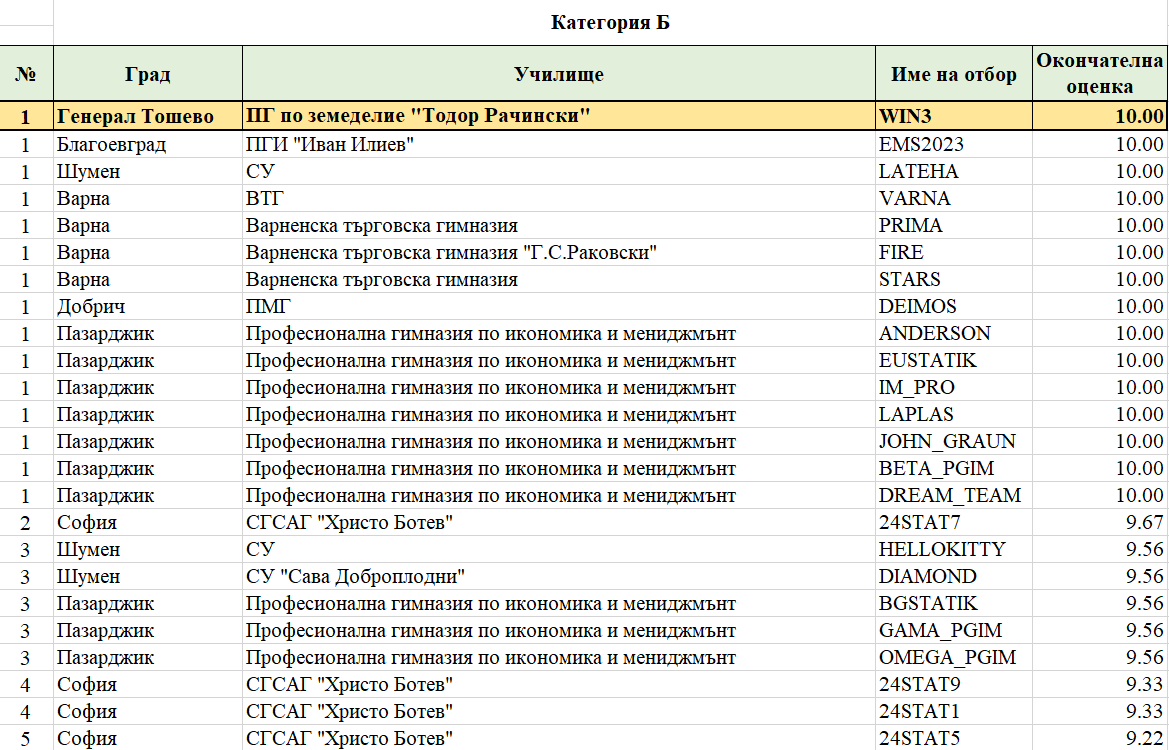Select team cell EMS2023
This screenshot has height=750, width=1169.
tap(954, 144)
